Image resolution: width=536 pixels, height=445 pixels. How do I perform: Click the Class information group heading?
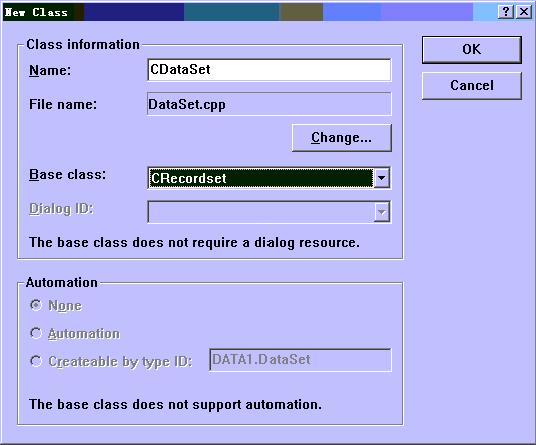click(83, 44)
